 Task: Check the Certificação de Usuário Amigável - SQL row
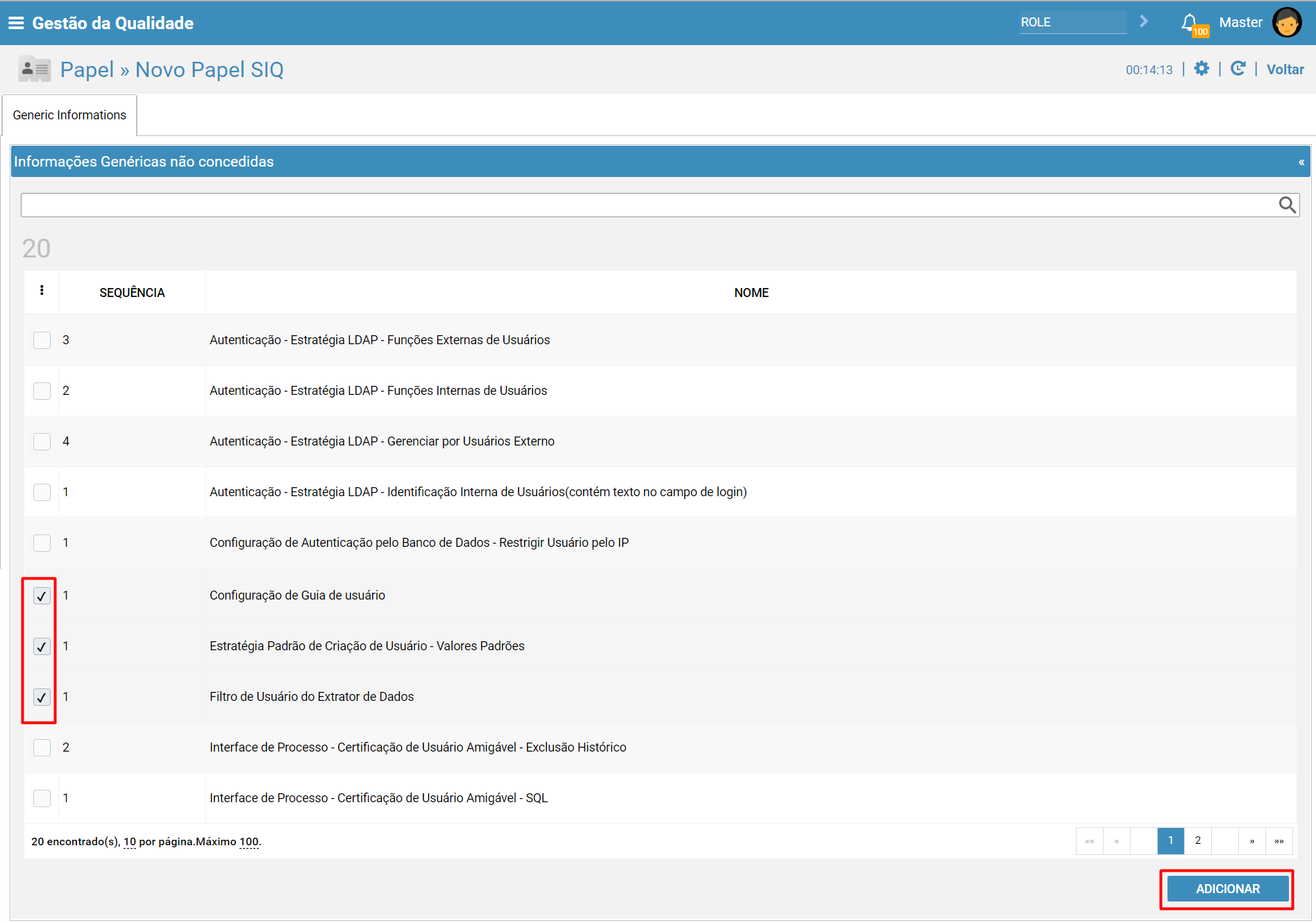click(42, 798)
